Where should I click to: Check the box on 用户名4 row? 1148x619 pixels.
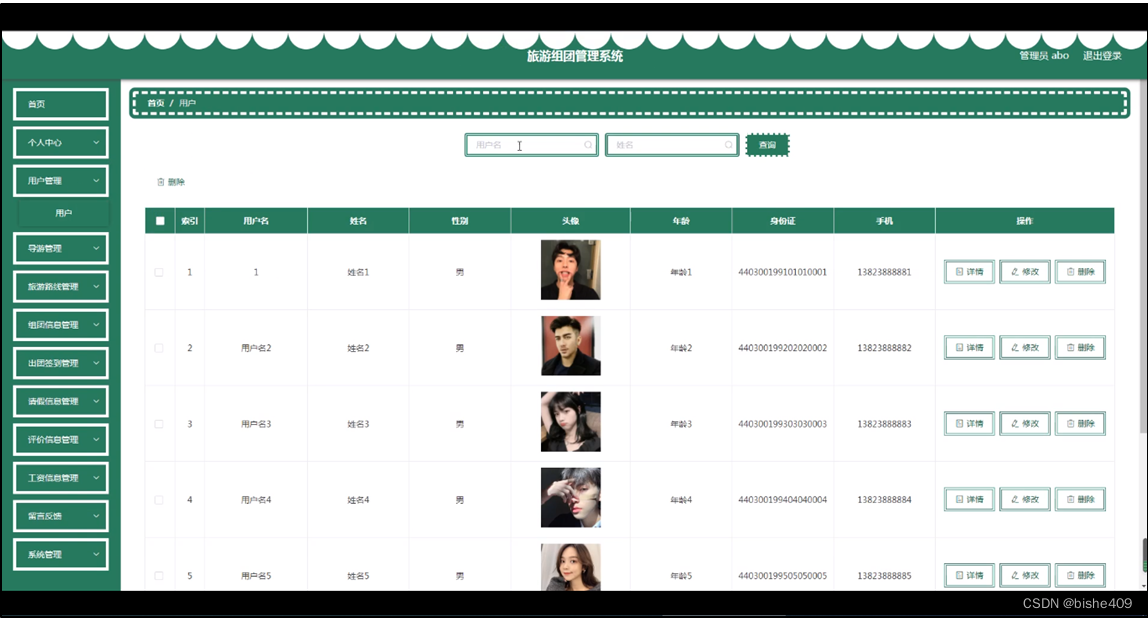pos(159,500)
